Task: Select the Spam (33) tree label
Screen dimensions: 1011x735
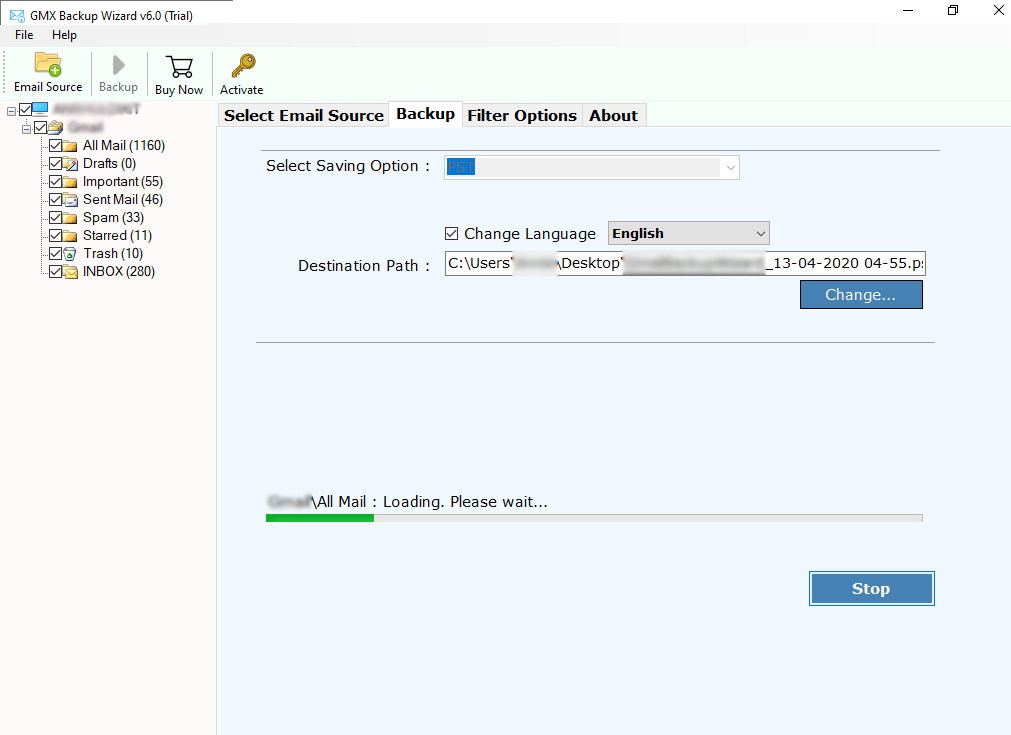Action: coord(113,217)
